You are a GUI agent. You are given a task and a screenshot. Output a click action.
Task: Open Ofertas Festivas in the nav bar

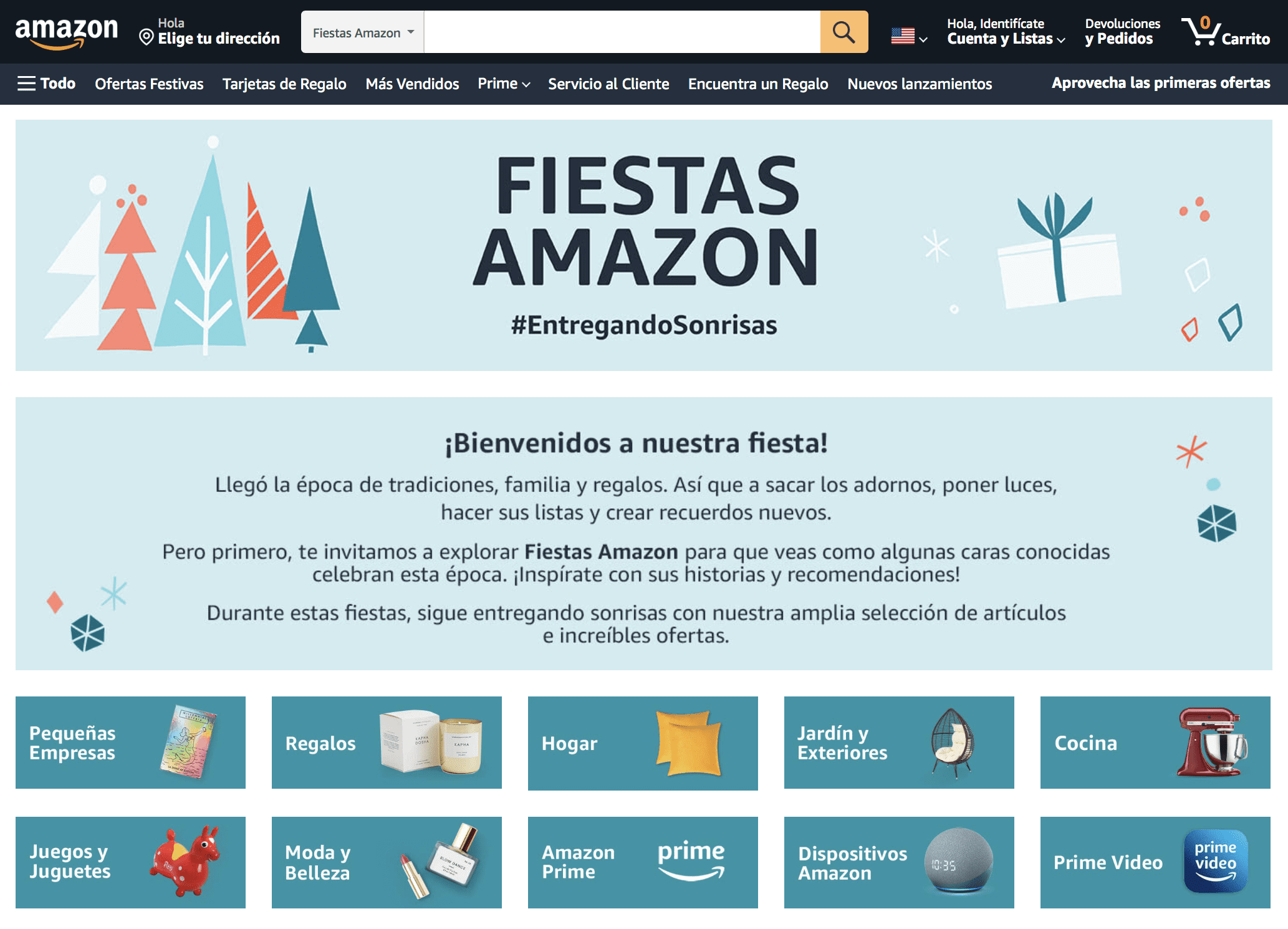point(149,84)
